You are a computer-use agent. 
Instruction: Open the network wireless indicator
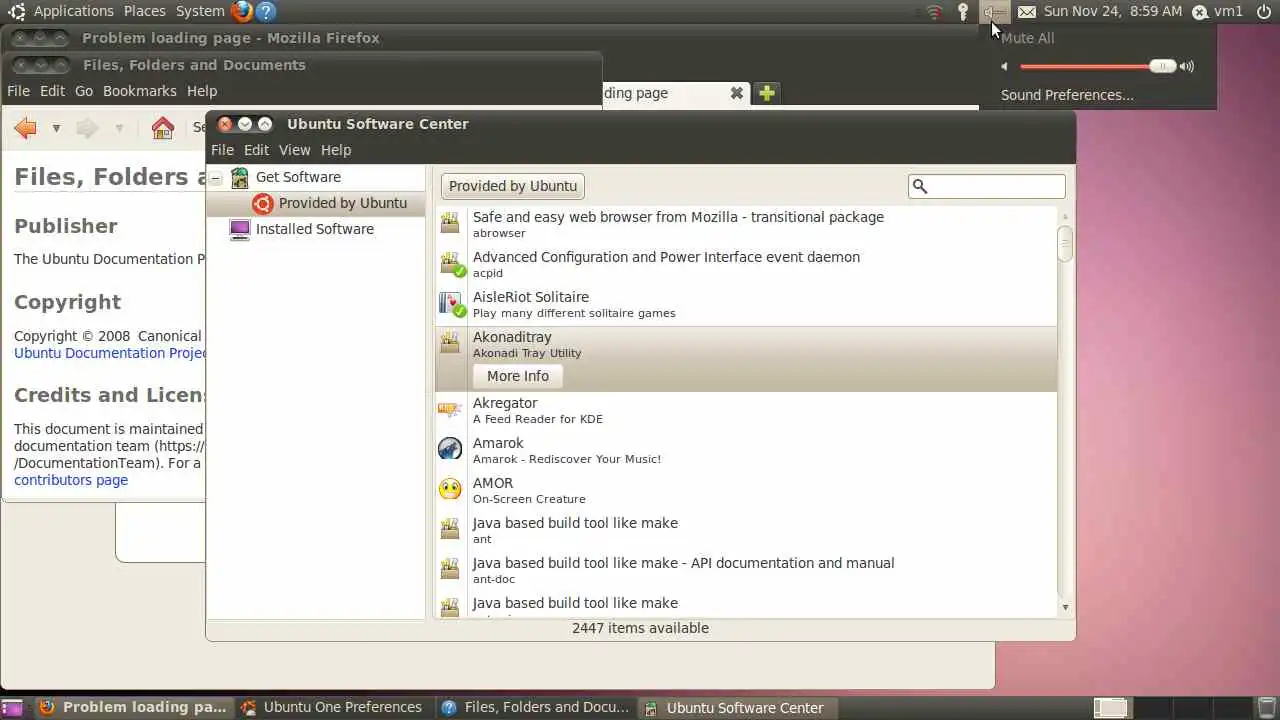coord(934,12)
